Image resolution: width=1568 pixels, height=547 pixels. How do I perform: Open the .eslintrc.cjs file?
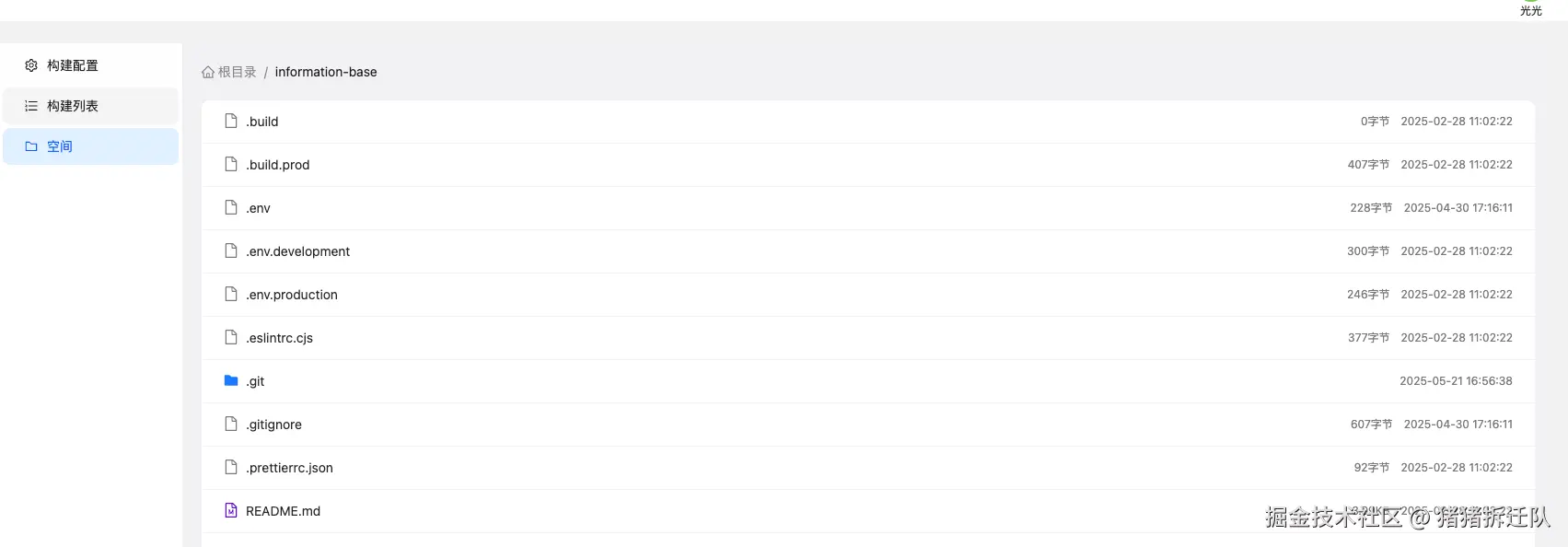pyautogui.click(x=280, y=338)
